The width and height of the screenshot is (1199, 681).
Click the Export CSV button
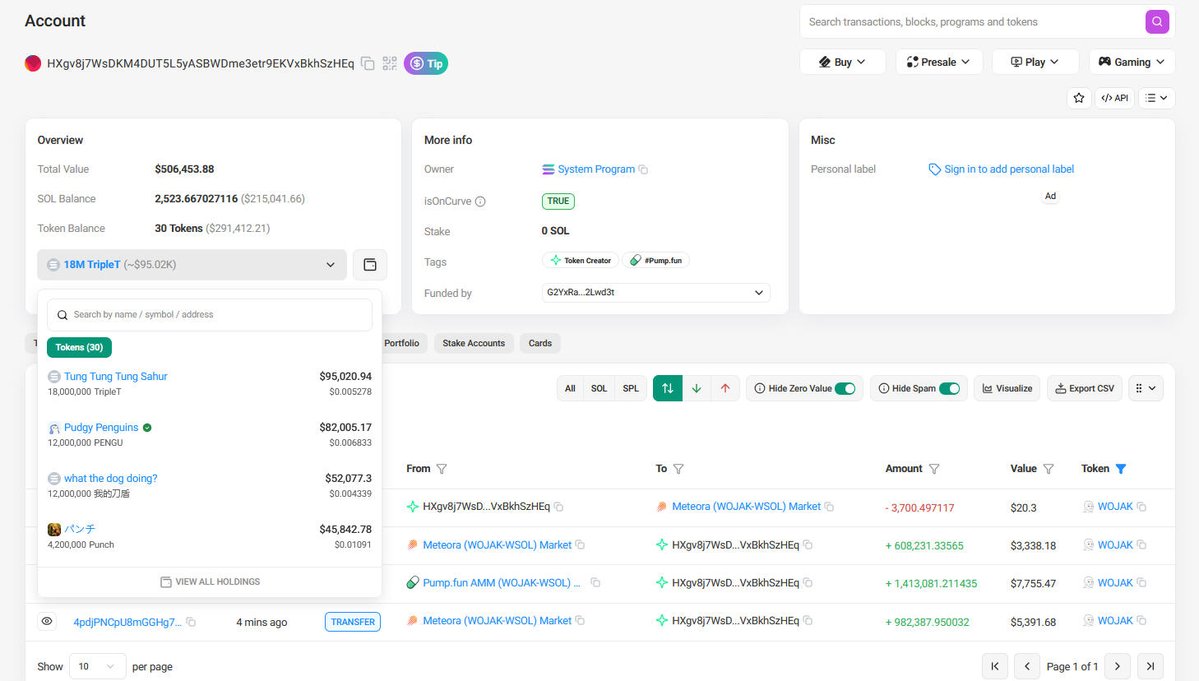coord(1085,388)
